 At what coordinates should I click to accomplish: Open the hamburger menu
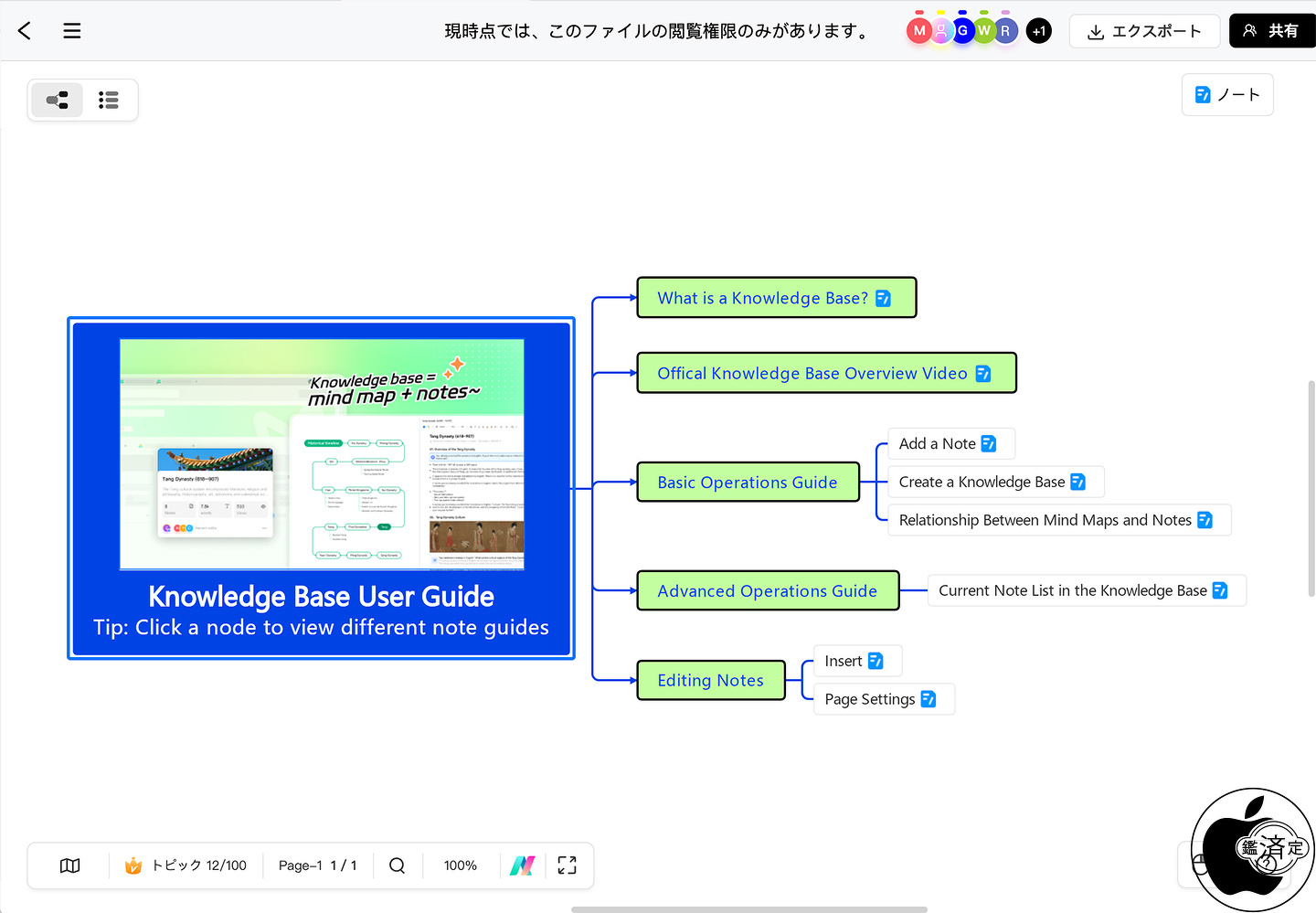coord(72,31)
